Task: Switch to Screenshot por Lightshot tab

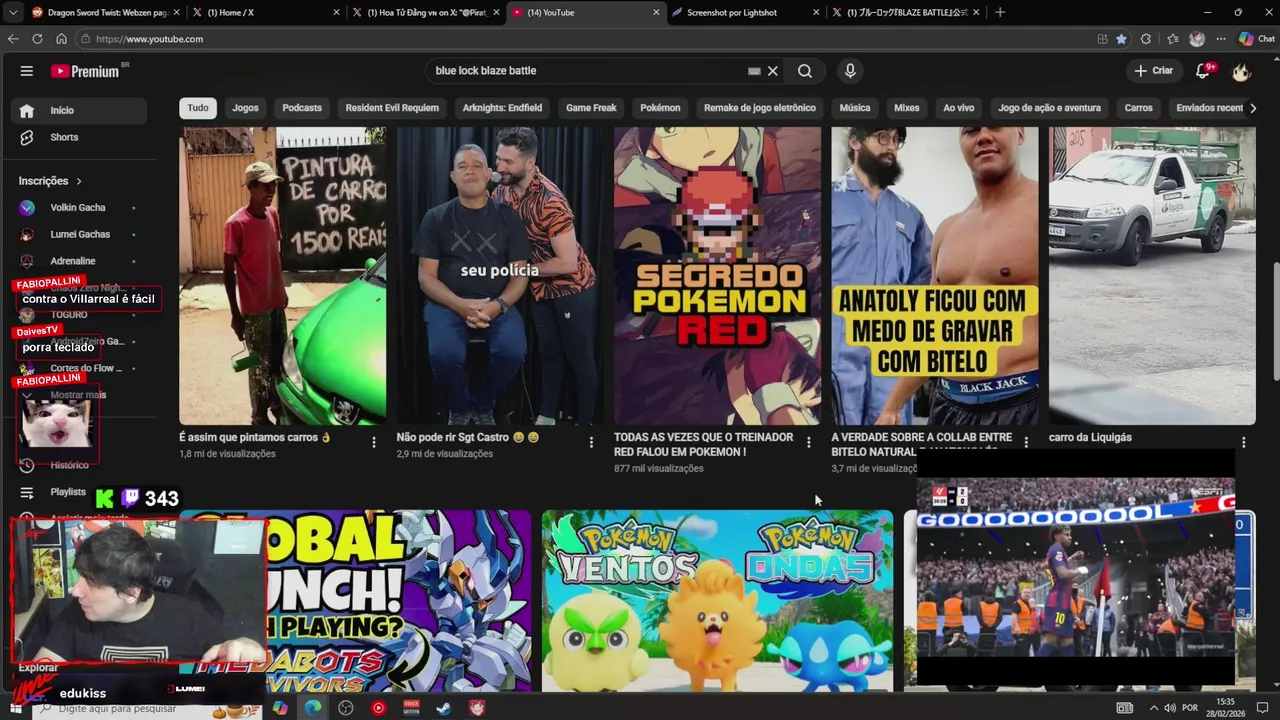Action: pyautogui.click(x=744, y=12)
